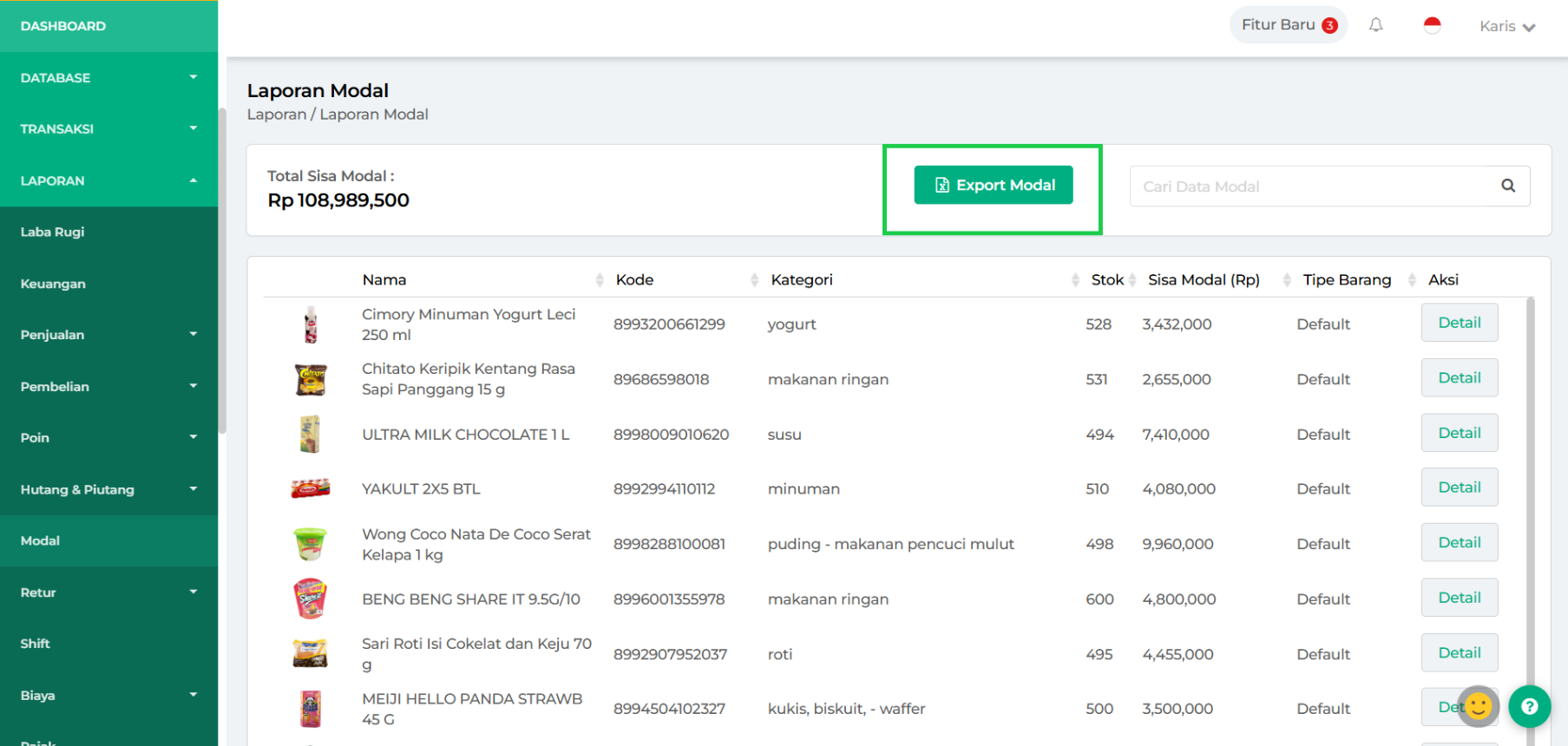Click the Export Modal button
The image size is (1568, 746).
click(x=993, y=185)
